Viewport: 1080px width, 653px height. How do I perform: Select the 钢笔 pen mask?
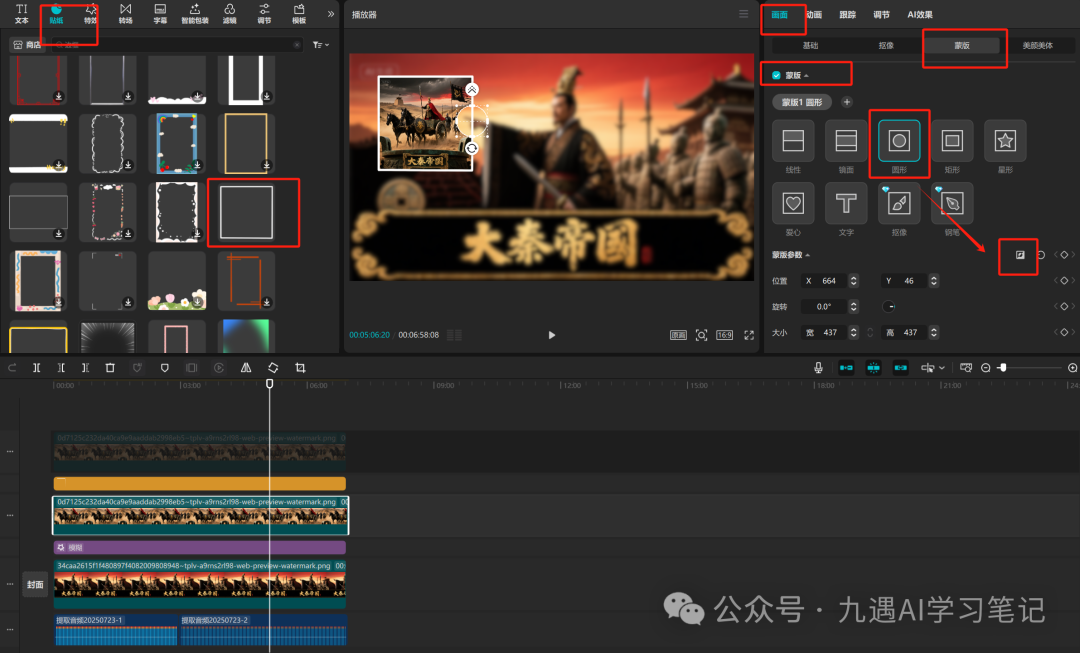(952, 203)
